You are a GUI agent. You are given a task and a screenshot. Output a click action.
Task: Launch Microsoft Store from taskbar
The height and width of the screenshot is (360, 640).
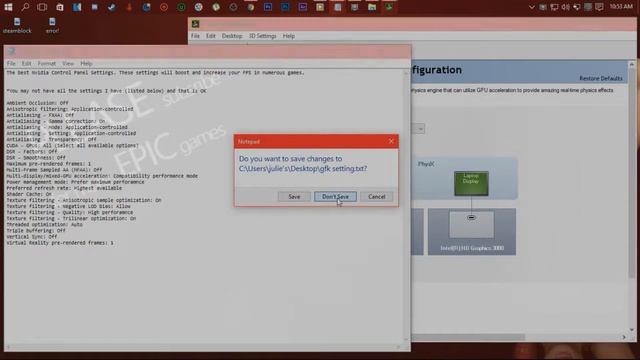[x=60, y=7]
